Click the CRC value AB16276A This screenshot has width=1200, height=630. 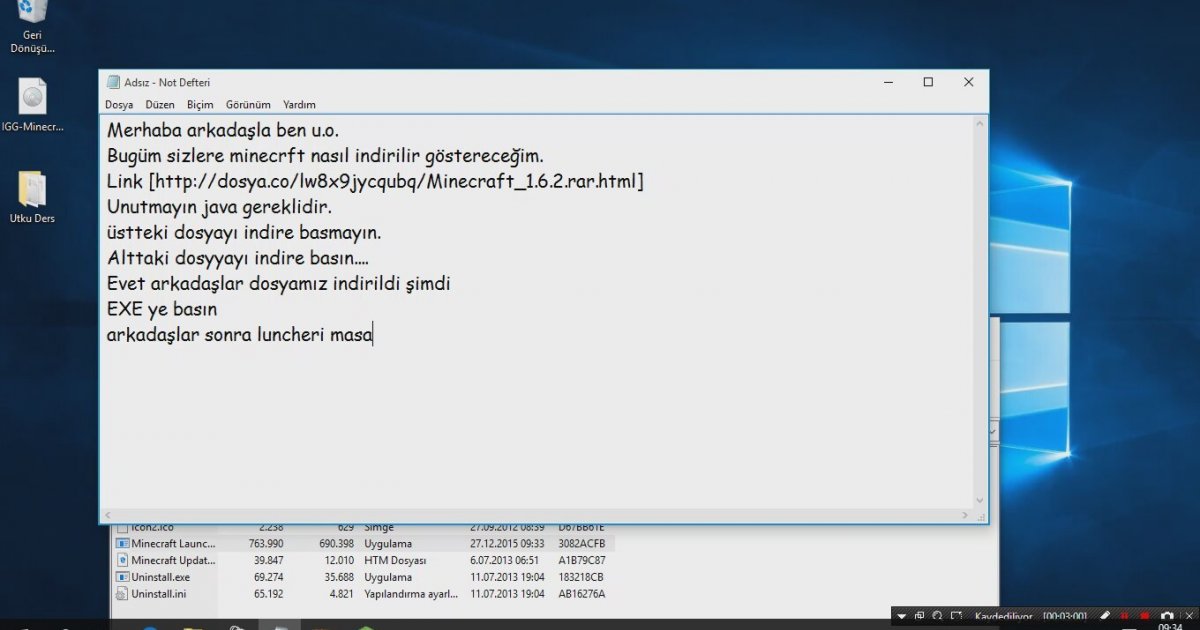[581, 594]
